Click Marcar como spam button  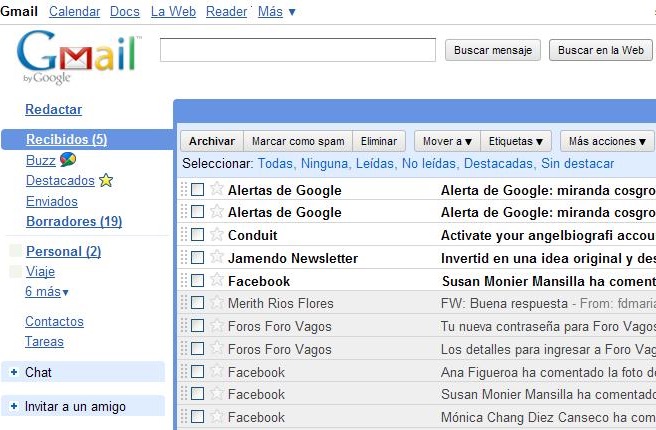[298, 141]
